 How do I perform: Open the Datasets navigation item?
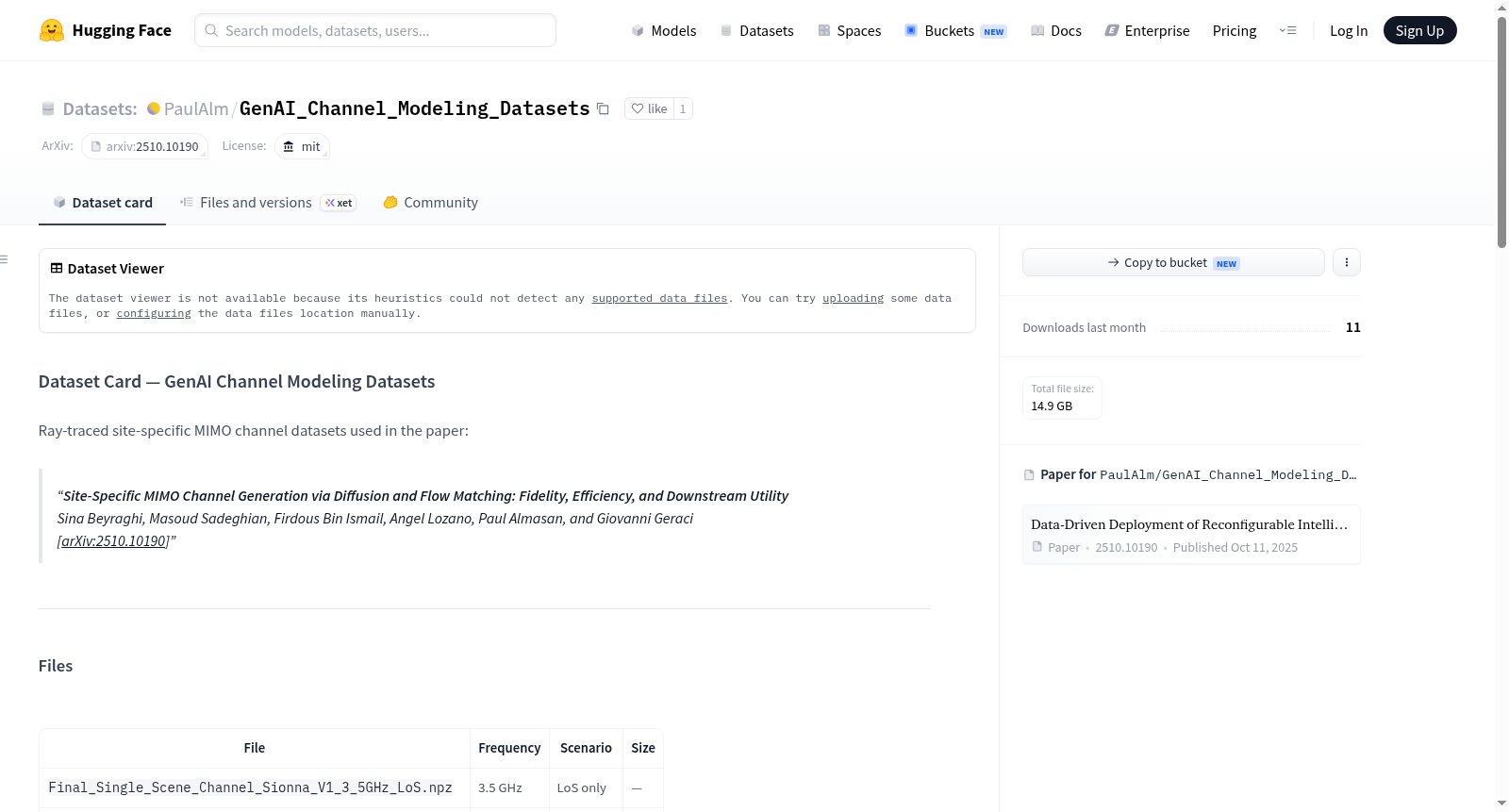pyautogui.click(x=757, y=30)
